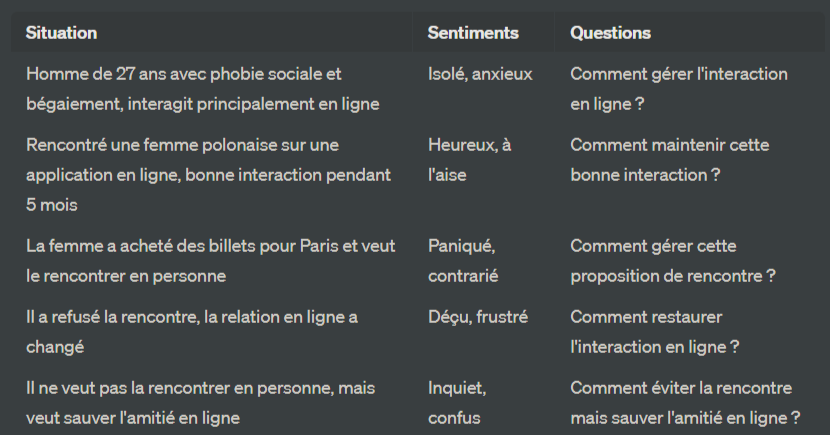Click 'Comment gérer cette proposition de rencontre ?'

click(673, 261)
